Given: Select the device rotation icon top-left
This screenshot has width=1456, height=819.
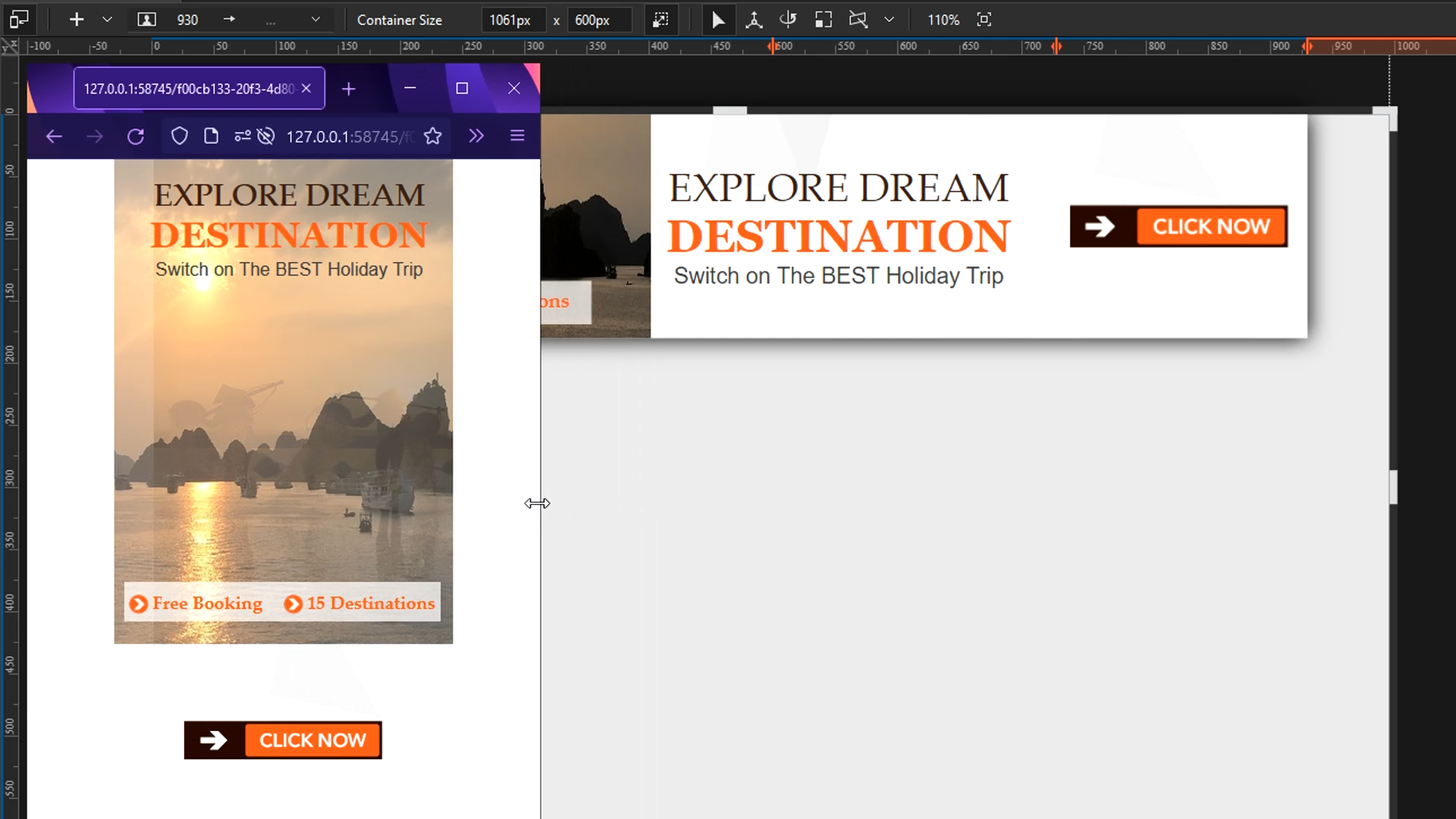Looking at the screenshot, I should tap(19, 19).
